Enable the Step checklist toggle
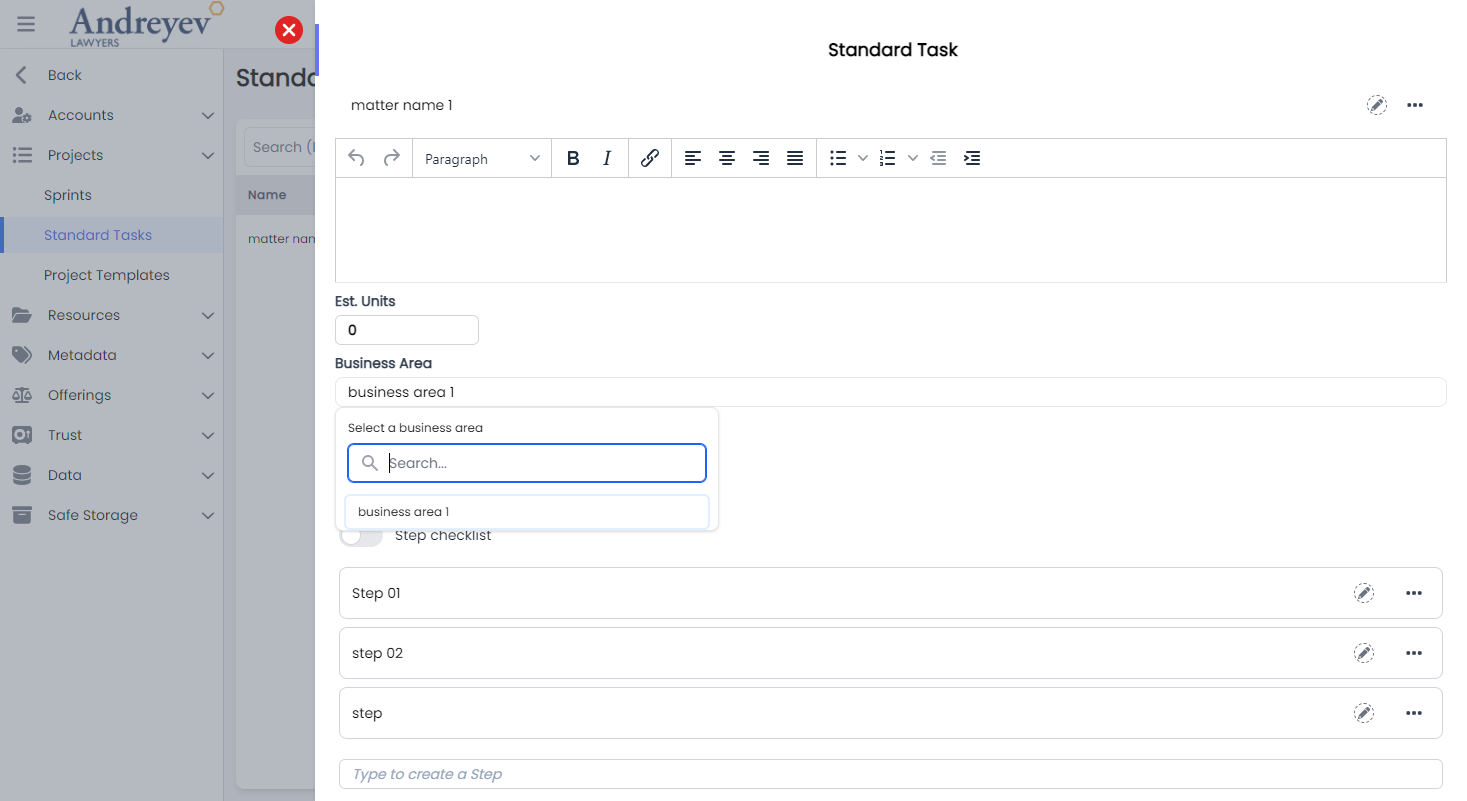Image resolution: width=1467 pixels, height=801 pixels. tap(361, 534)
